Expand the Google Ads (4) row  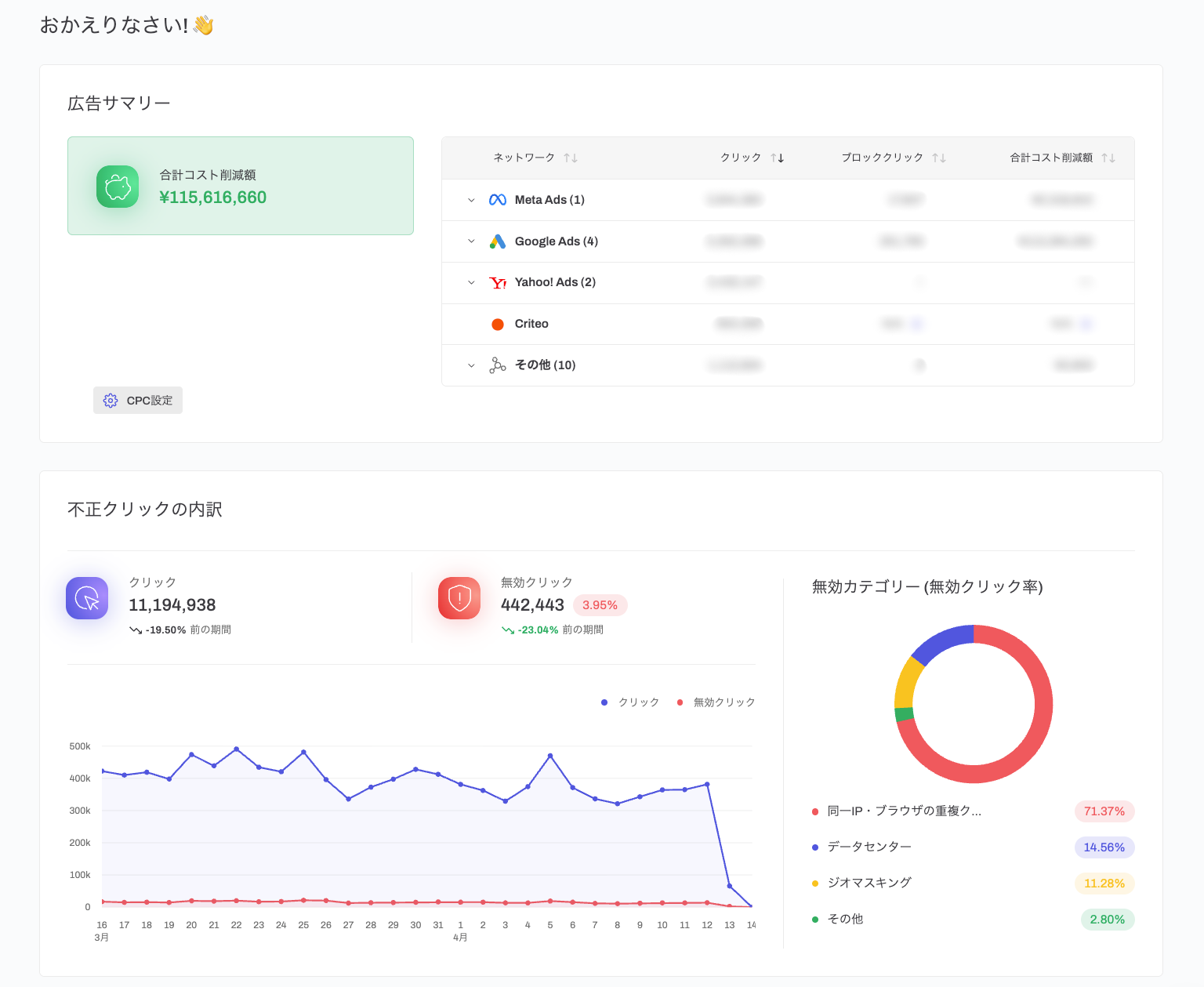click(471, 241)
